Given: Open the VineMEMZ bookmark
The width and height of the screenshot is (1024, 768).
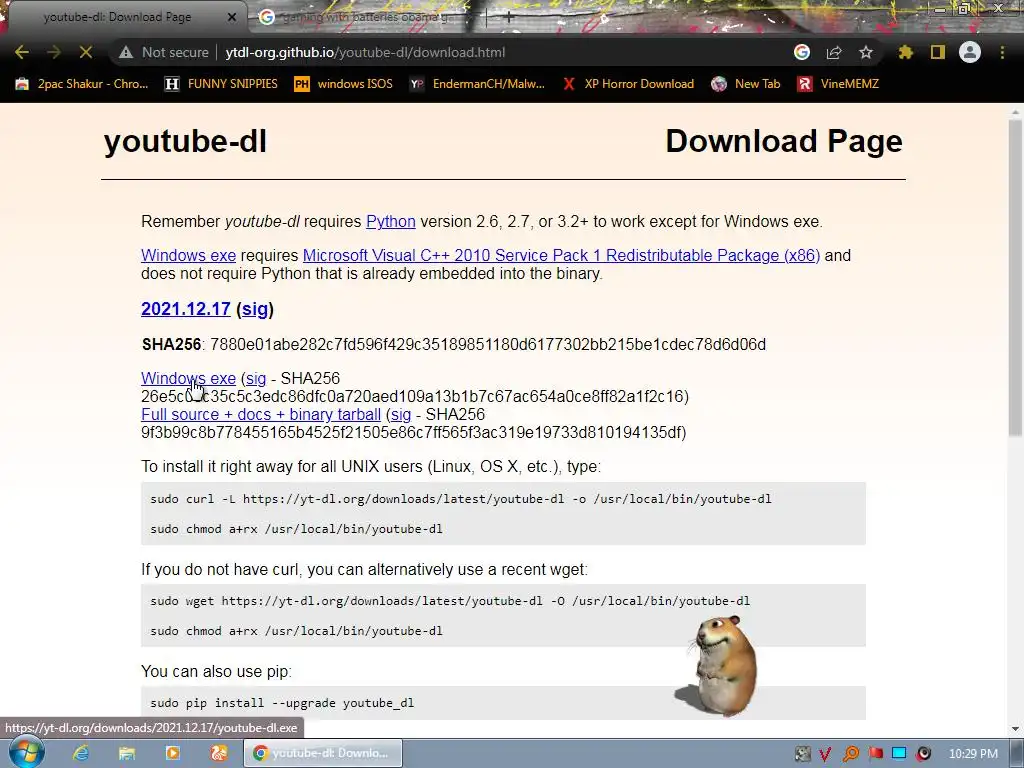Looking at the screenshot, I should pos(839,84).
